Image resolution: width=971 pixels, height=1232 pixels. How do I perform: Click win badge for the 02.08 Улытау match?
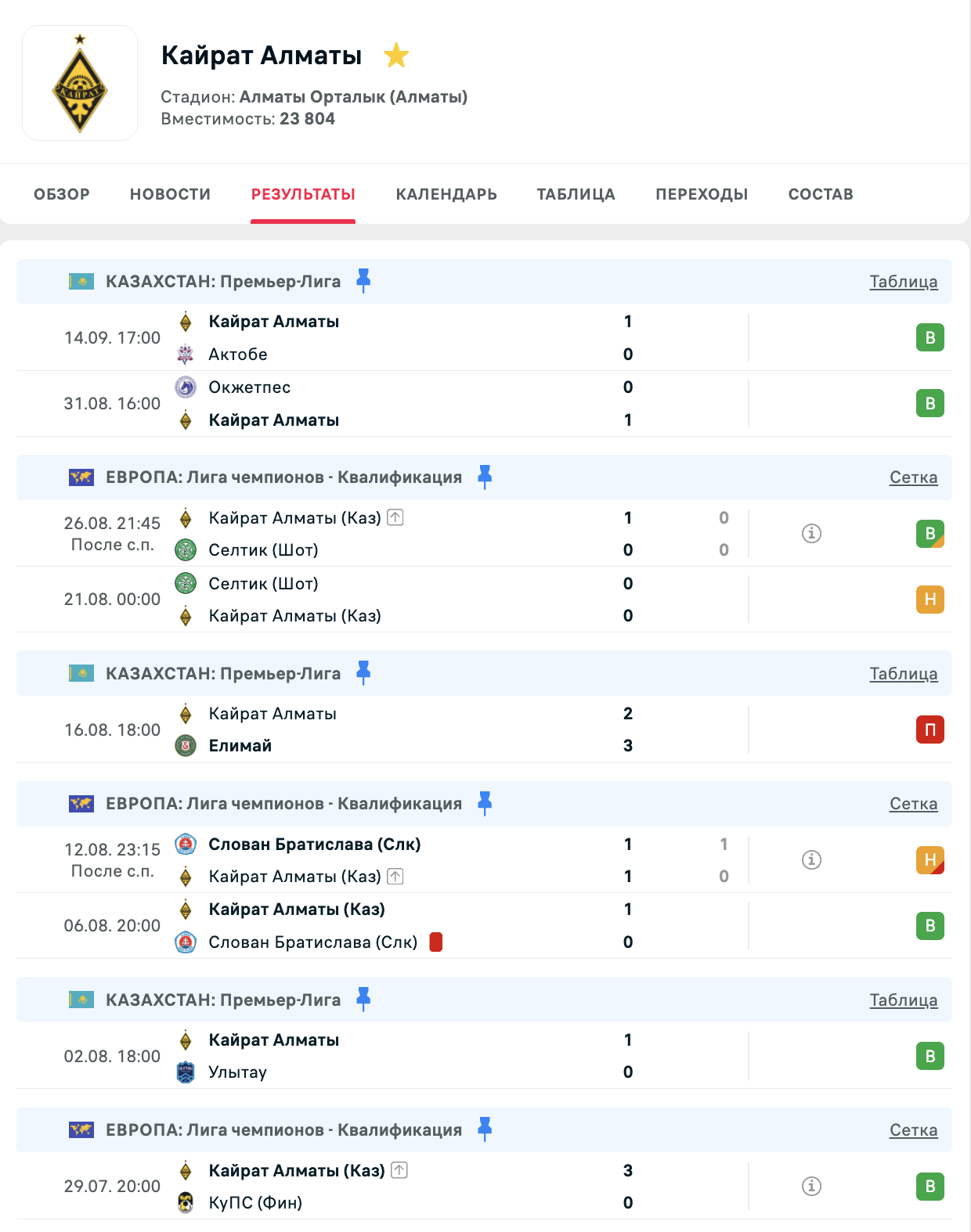[x=930, y=1057]
